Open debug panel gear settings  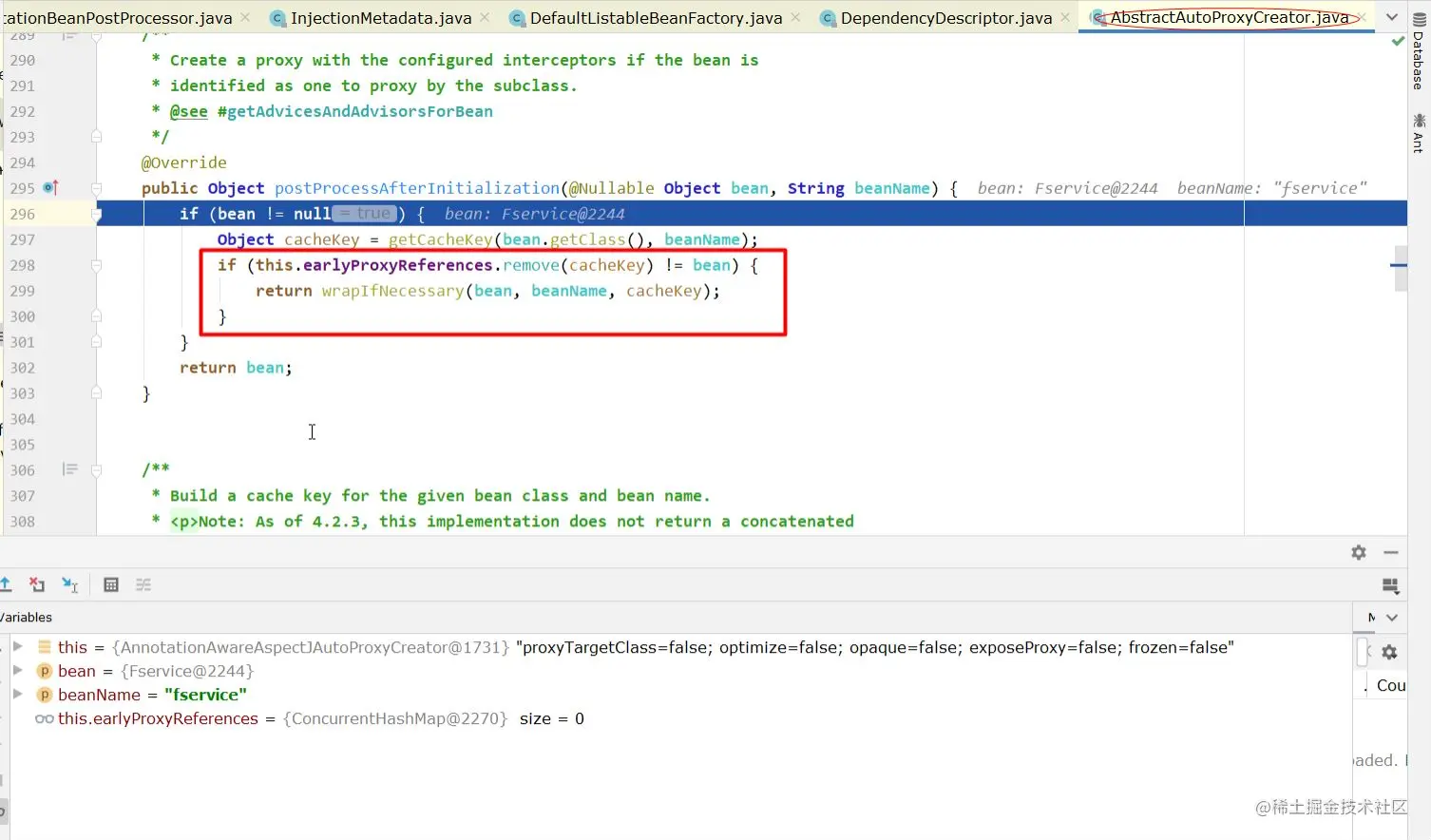tap(1359, 552)
